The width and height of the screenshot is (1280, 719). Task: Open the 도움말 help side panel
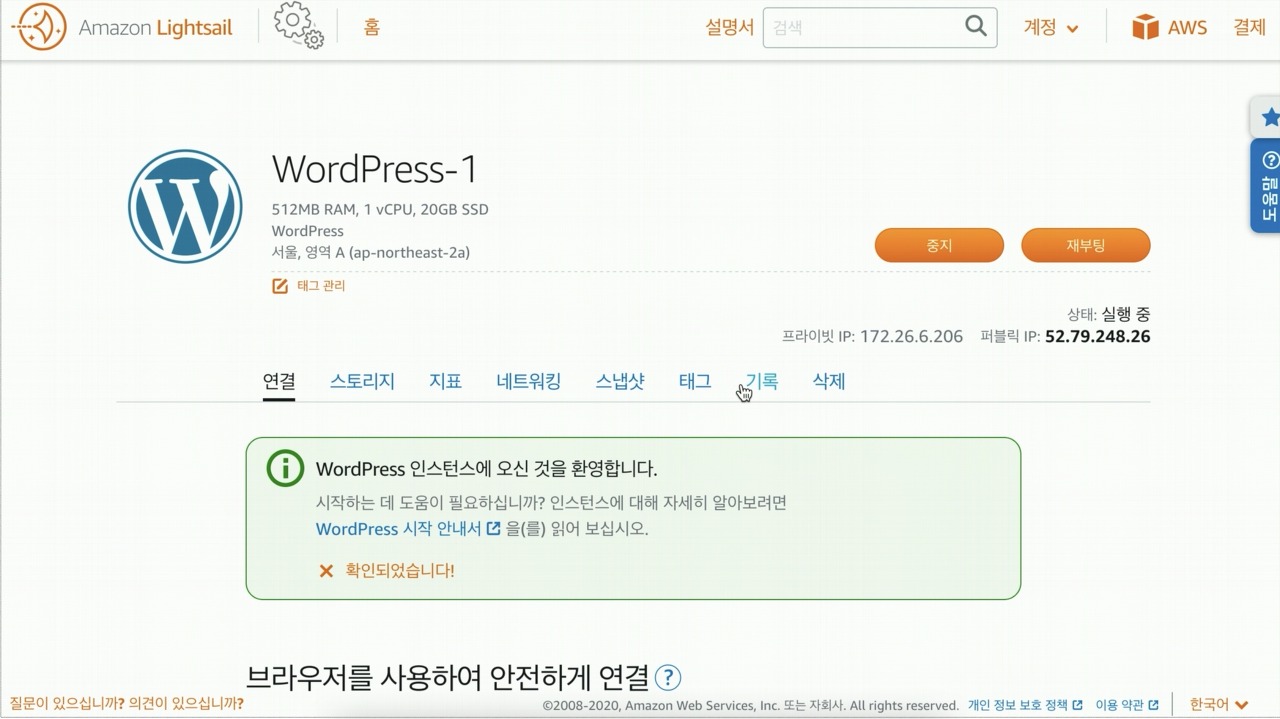[1267, 187]
